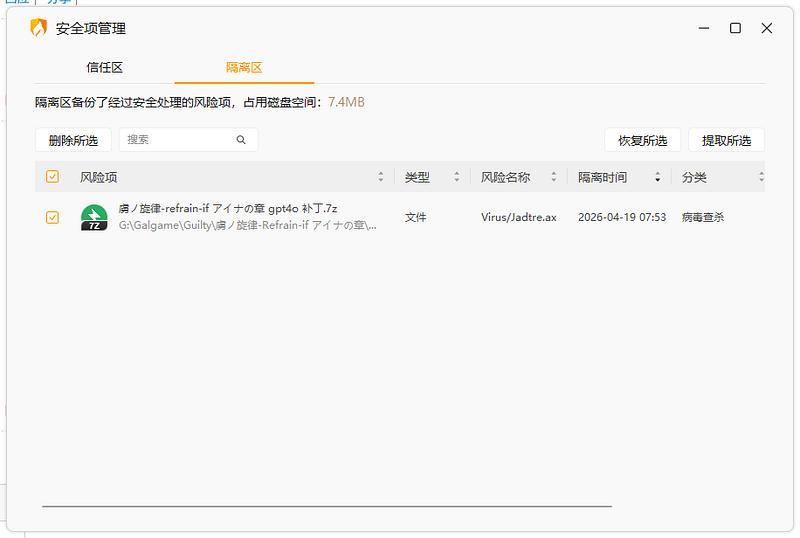This screenshot has width=800, height=538.
Task: Close the 安全项管理 window
Action: point(767,28)
